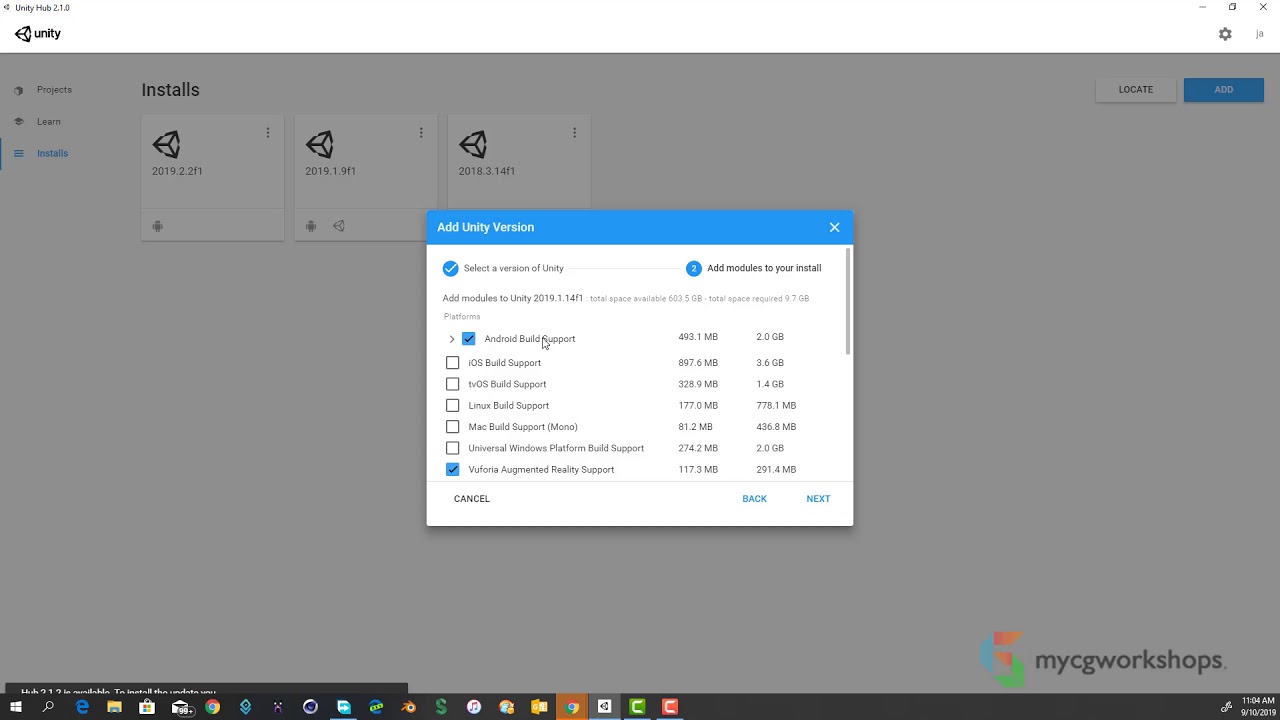Click the Hub update available notification
The image size is (1280, 720).
(x=204, y=689)
